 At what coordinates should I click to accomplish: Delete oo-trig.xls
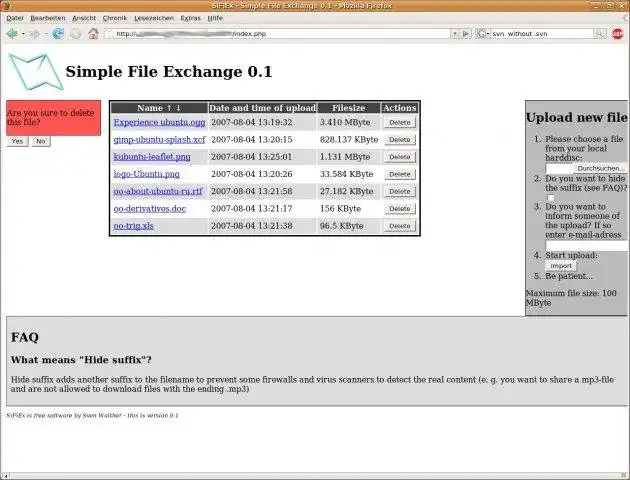[400, 226]
